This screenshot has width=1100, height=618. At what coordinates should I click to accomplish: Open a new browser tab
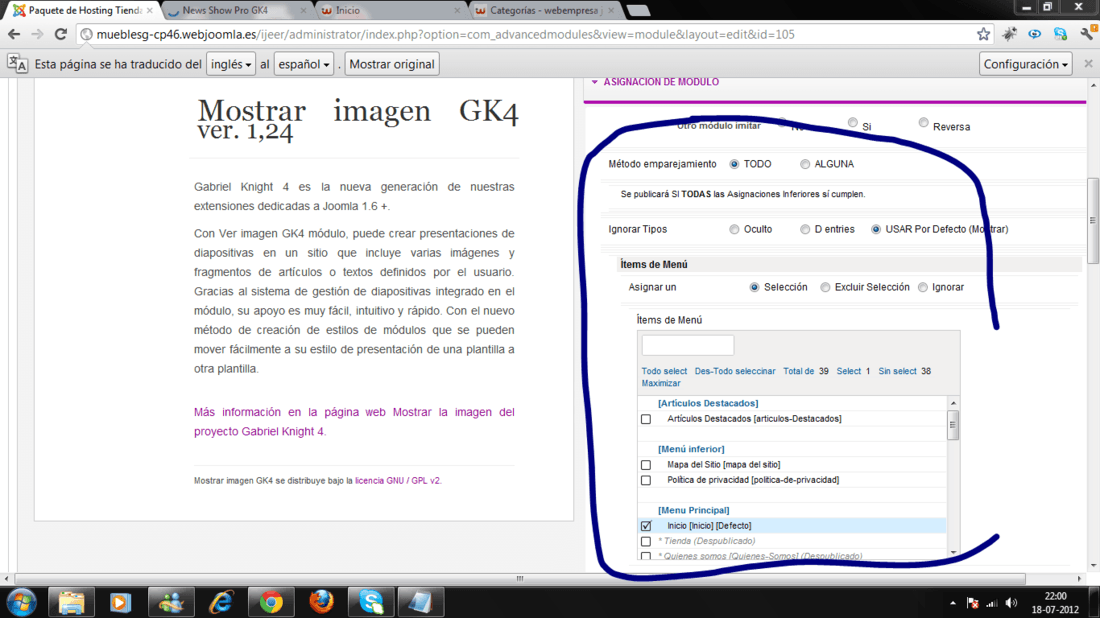tap(638, 11)
